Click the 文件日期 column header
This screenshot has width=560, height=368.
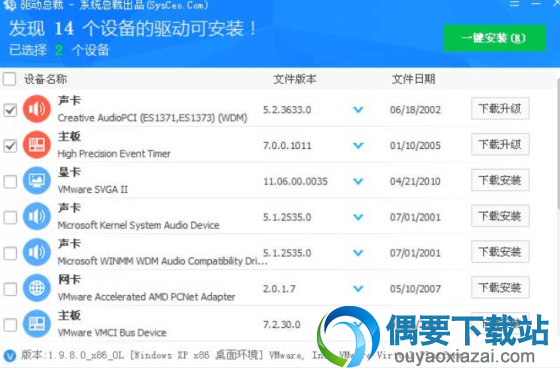pos(413,79)
